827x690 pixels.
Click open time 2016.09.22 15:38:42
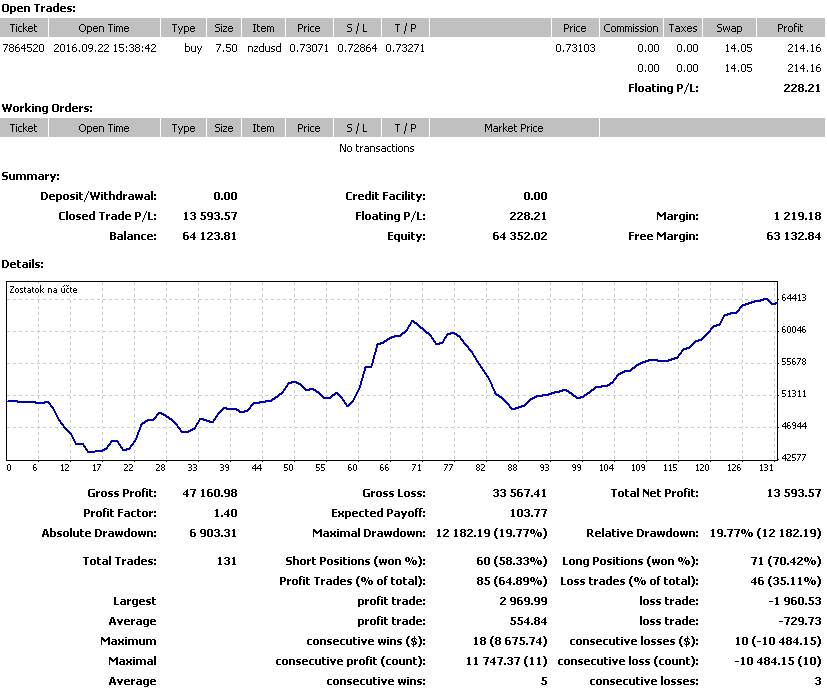(x=104, y=48)
